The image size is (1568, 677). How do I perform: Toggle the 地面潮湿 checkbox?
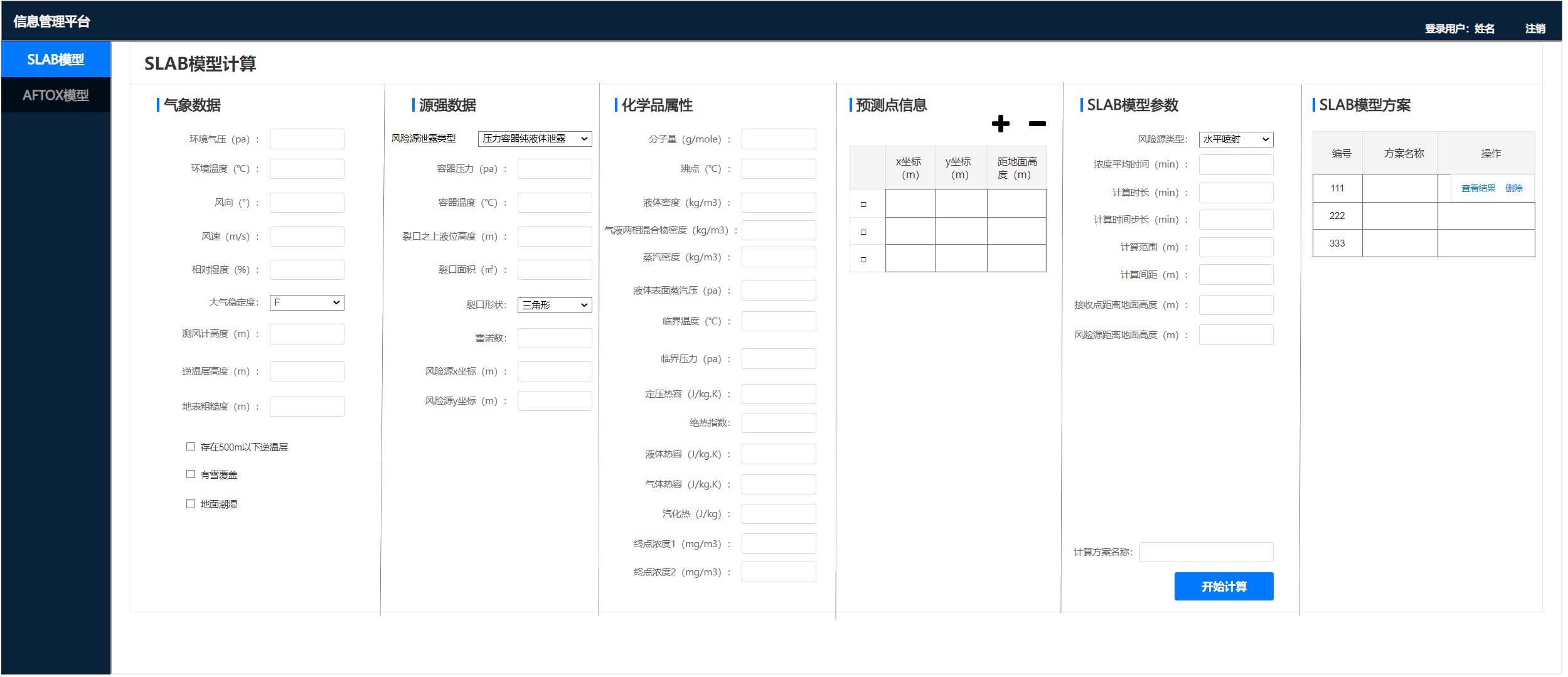pos(191,504)
